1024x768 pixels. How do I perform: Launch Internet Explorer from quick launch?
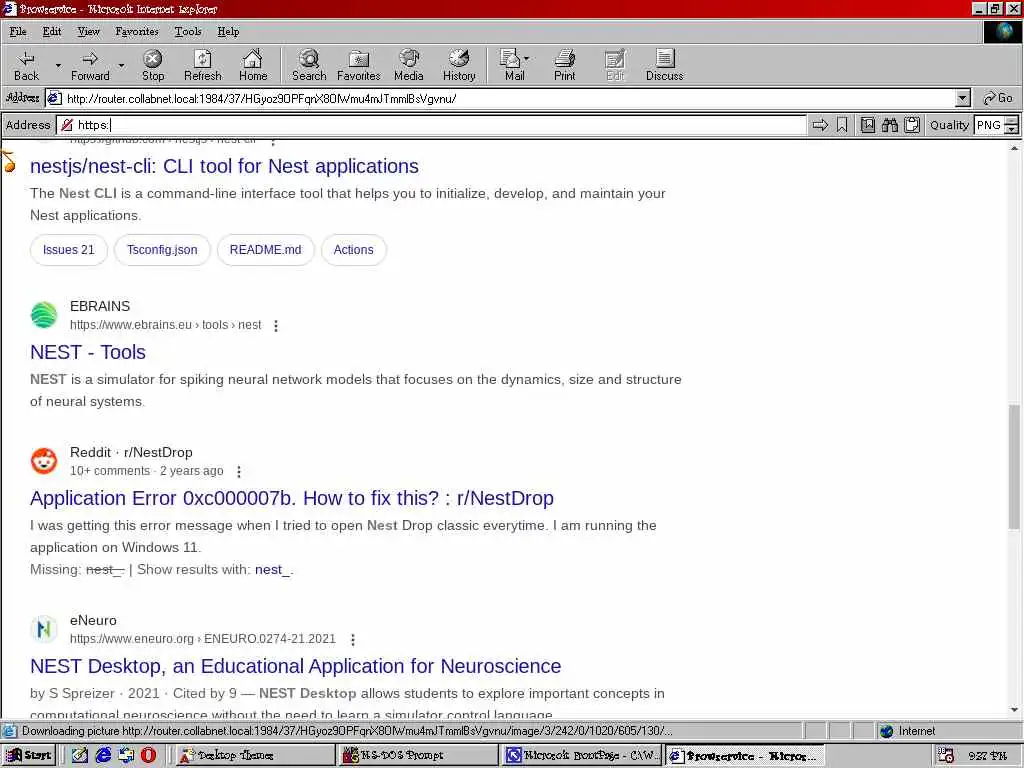[x=103, y=755]
